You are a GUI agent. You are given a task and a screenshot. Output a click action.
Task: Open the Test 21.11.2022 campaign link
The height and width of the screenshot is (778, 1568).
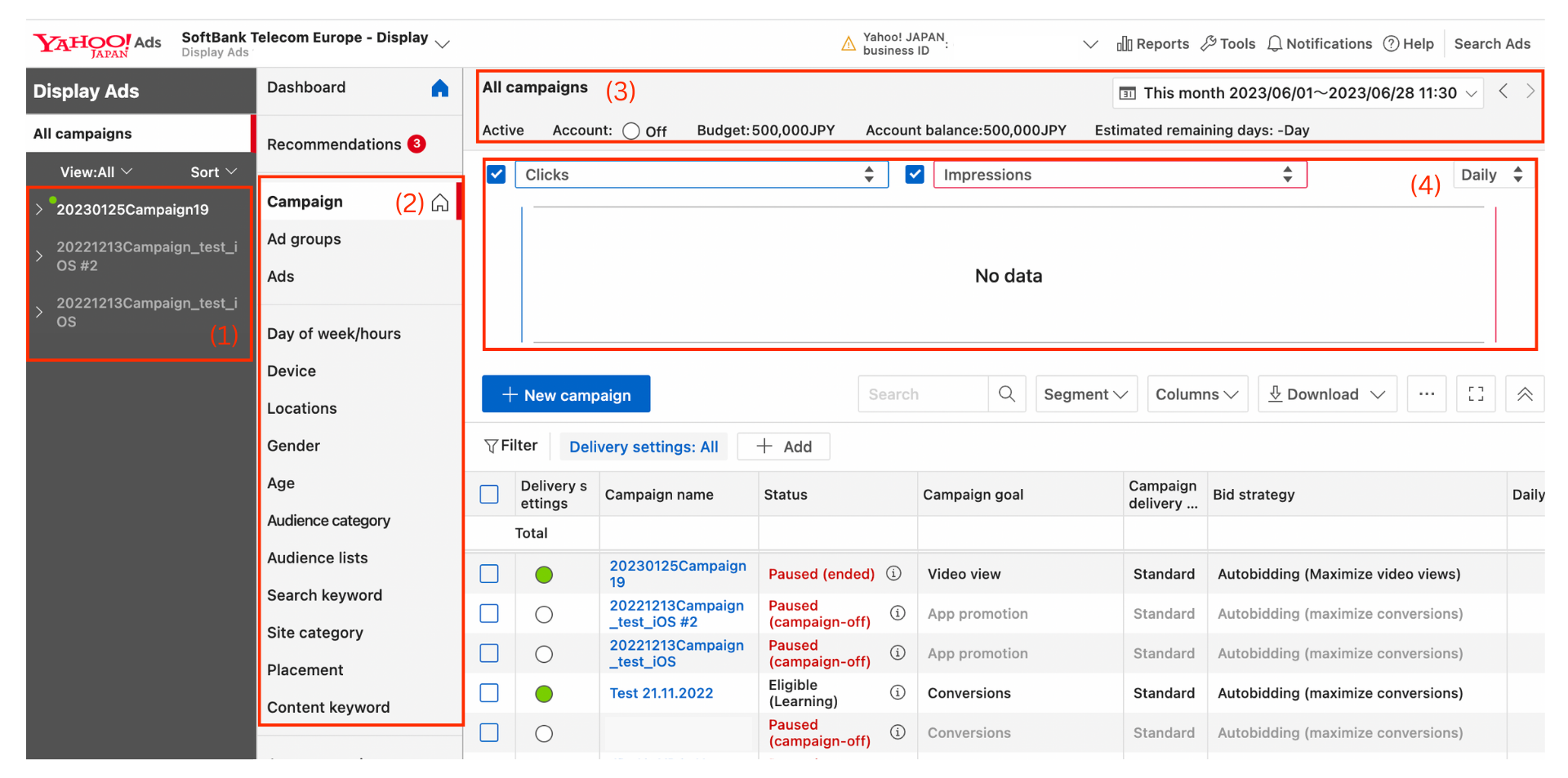click(661, 693)
